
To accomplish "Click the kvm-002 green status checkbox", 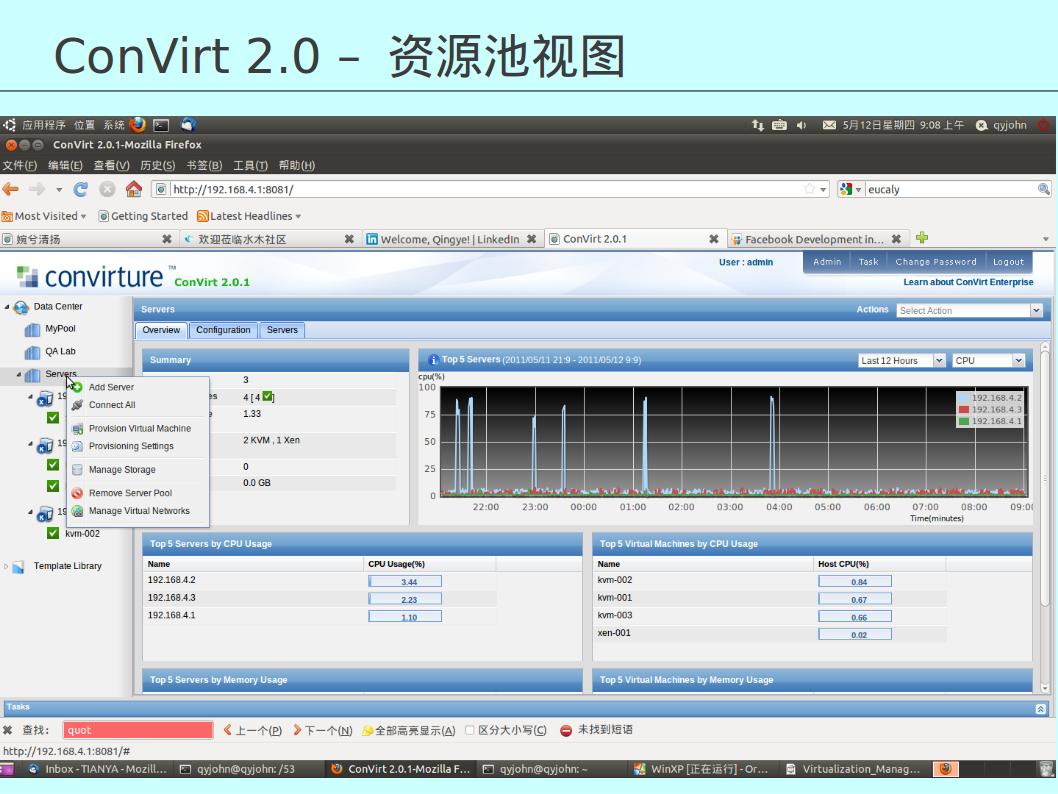I will pos(54,533).
